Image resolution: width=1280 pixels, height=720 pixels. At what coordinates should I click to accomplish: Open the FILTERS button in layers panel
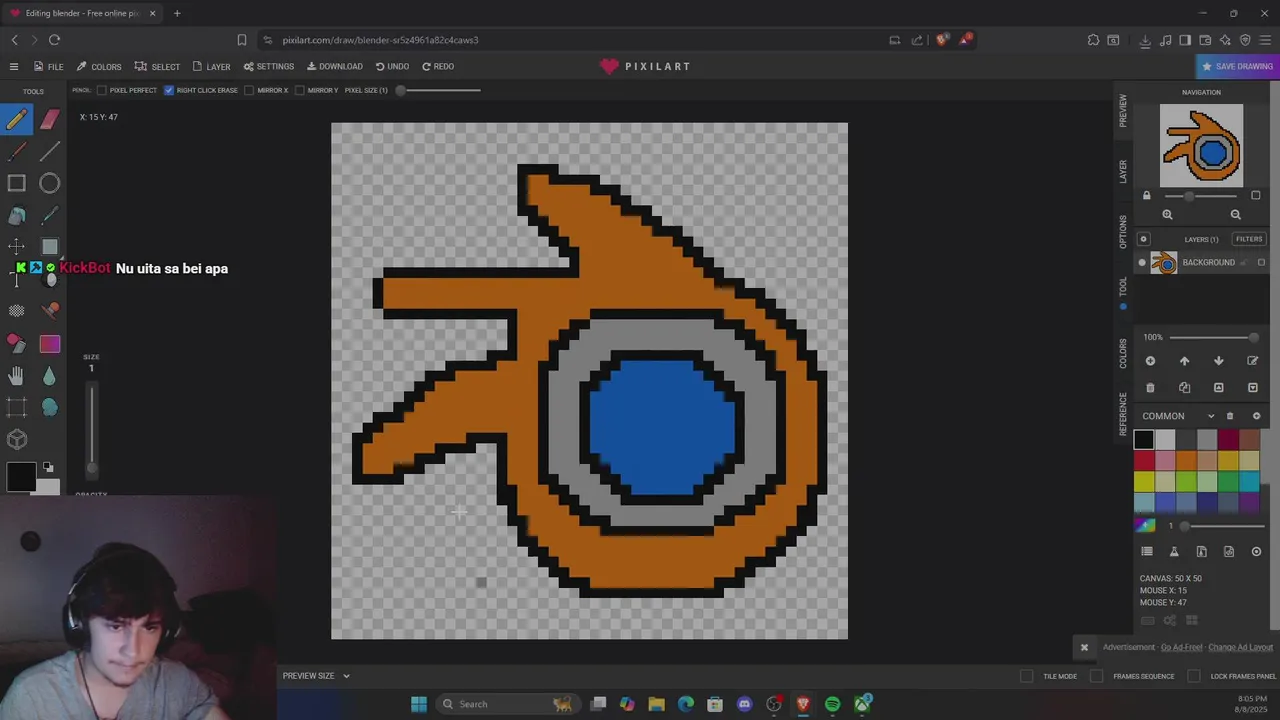pyautogui.click(x=1249, y=239)
